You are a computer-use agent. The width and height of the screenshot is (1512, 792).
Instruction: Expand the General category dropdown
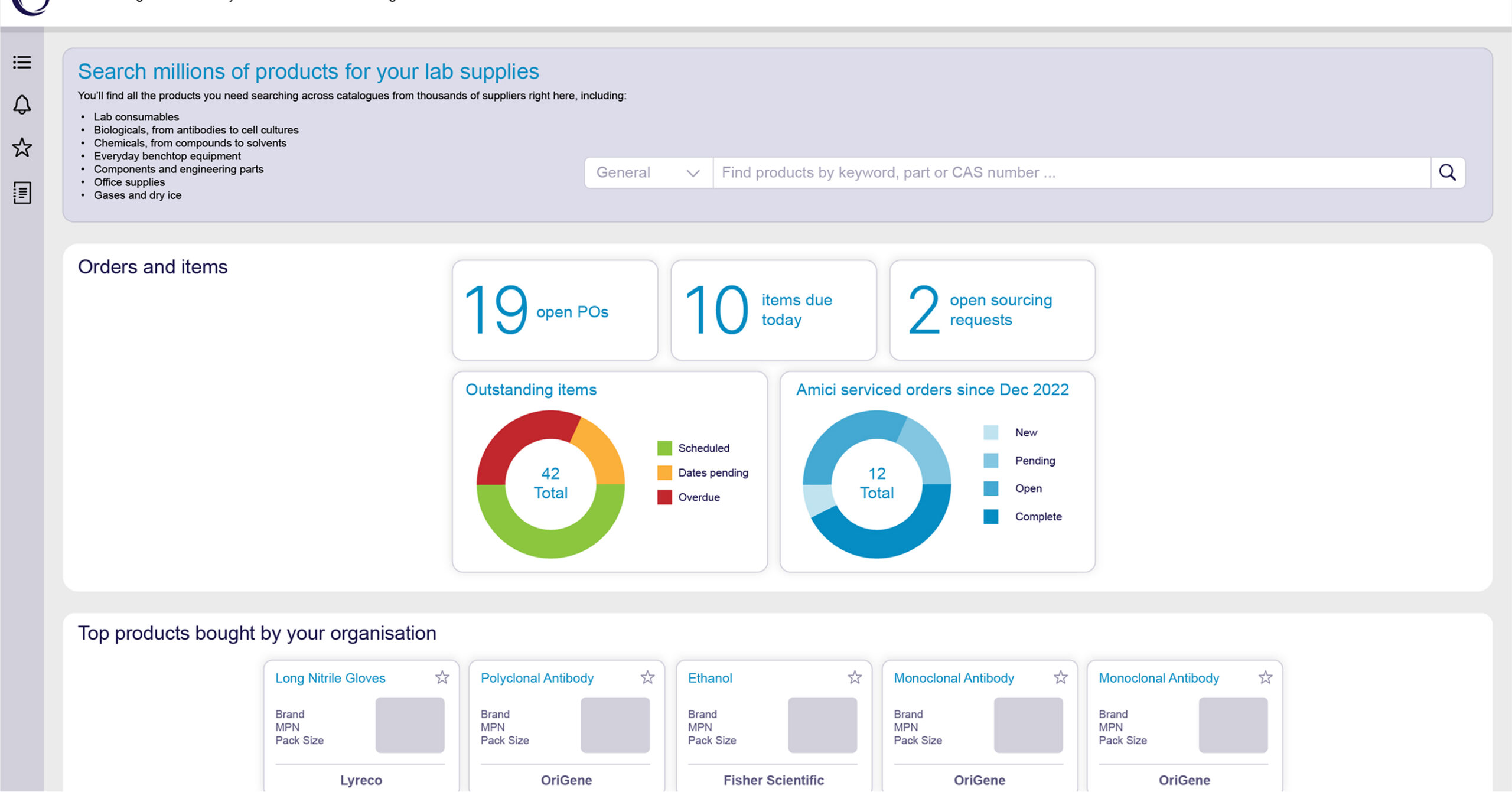click(648, 172)
